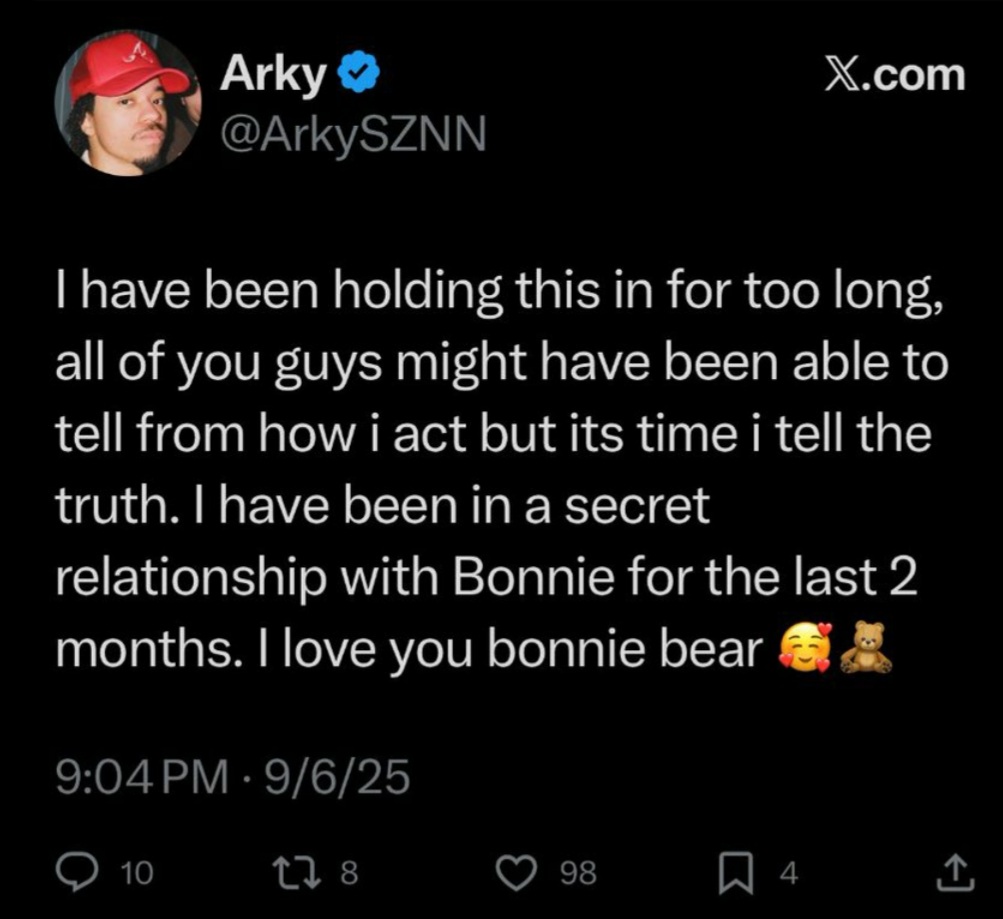Open Arky's profile picture with the red cap

pos(128,102)
